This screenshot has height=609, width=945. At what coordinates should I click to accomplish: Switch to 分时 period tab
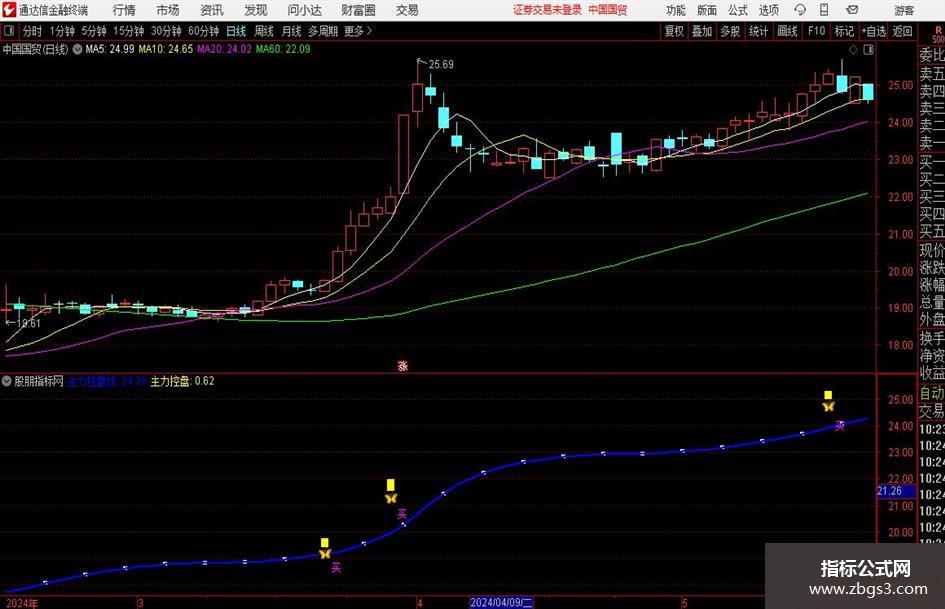33,31
